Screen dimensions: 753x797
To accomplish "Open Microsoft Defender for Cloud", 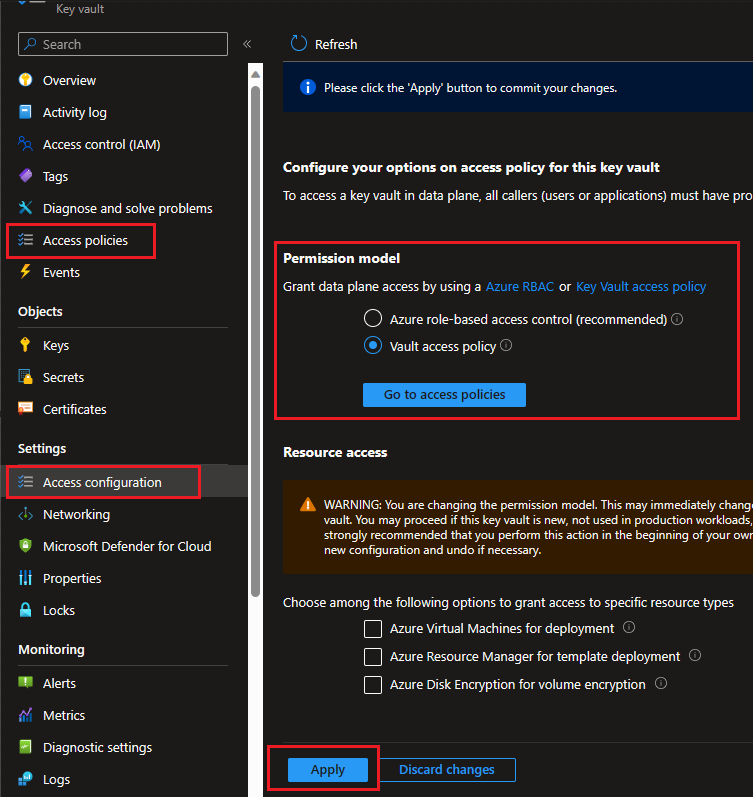I will pos(127,546).
